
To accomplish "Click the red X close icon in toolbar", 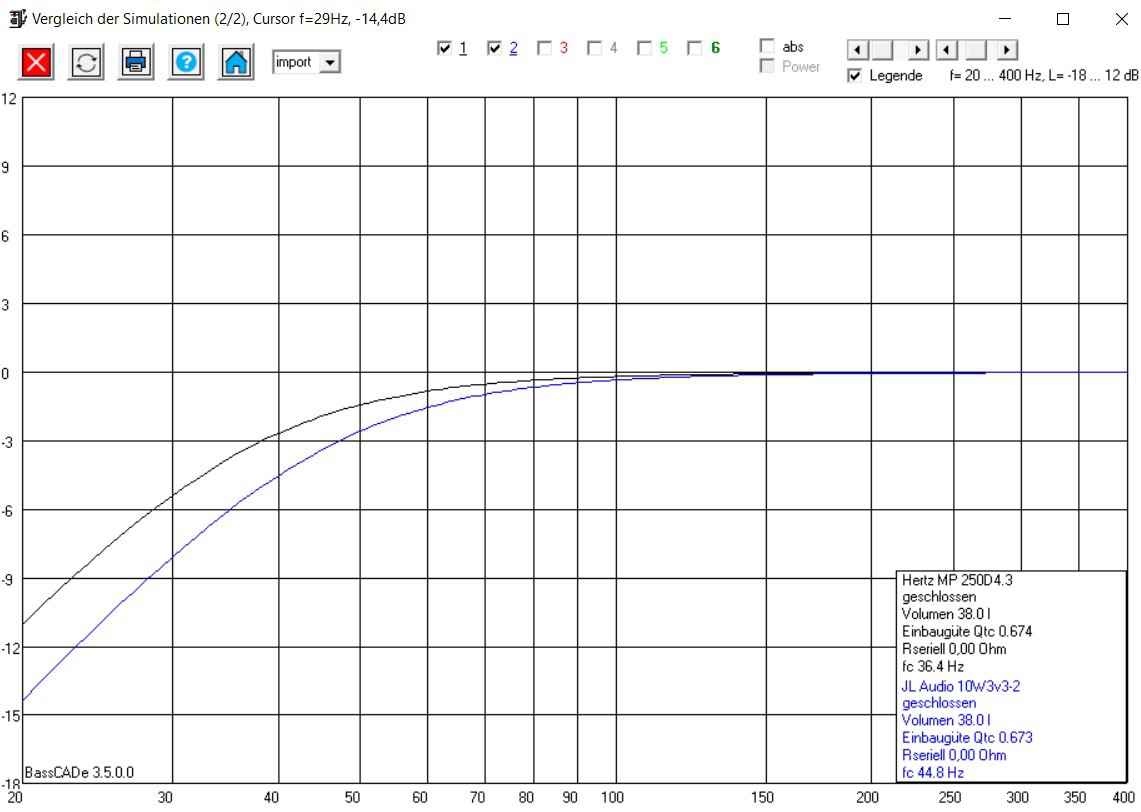I will coord(36,63).
